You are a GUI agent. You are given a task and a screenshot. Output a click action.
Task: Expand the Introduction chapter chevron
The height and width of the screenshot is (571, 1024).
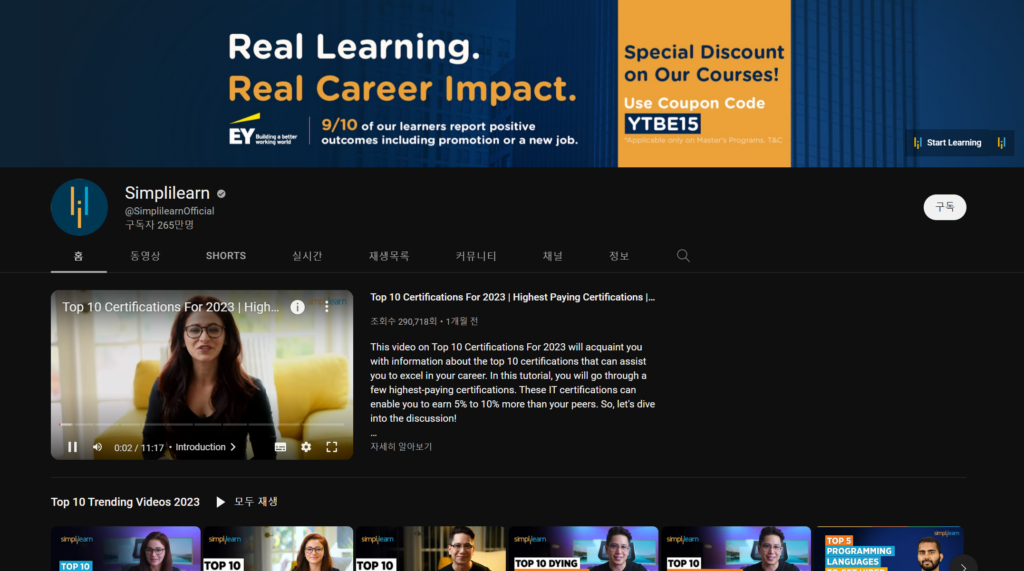tap(233, 447)
